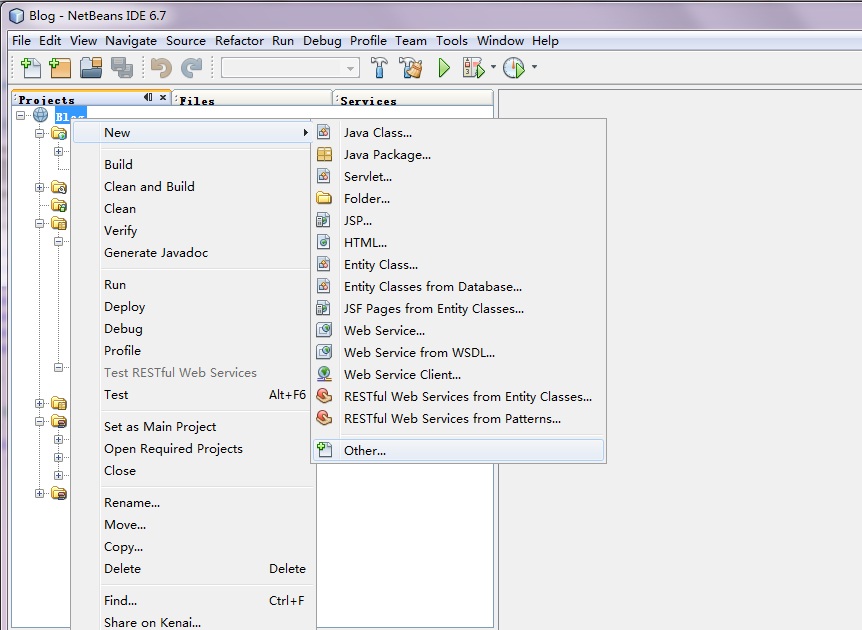
Task: Choose Delete from the context menu
Action: click(x=123, y=568)
